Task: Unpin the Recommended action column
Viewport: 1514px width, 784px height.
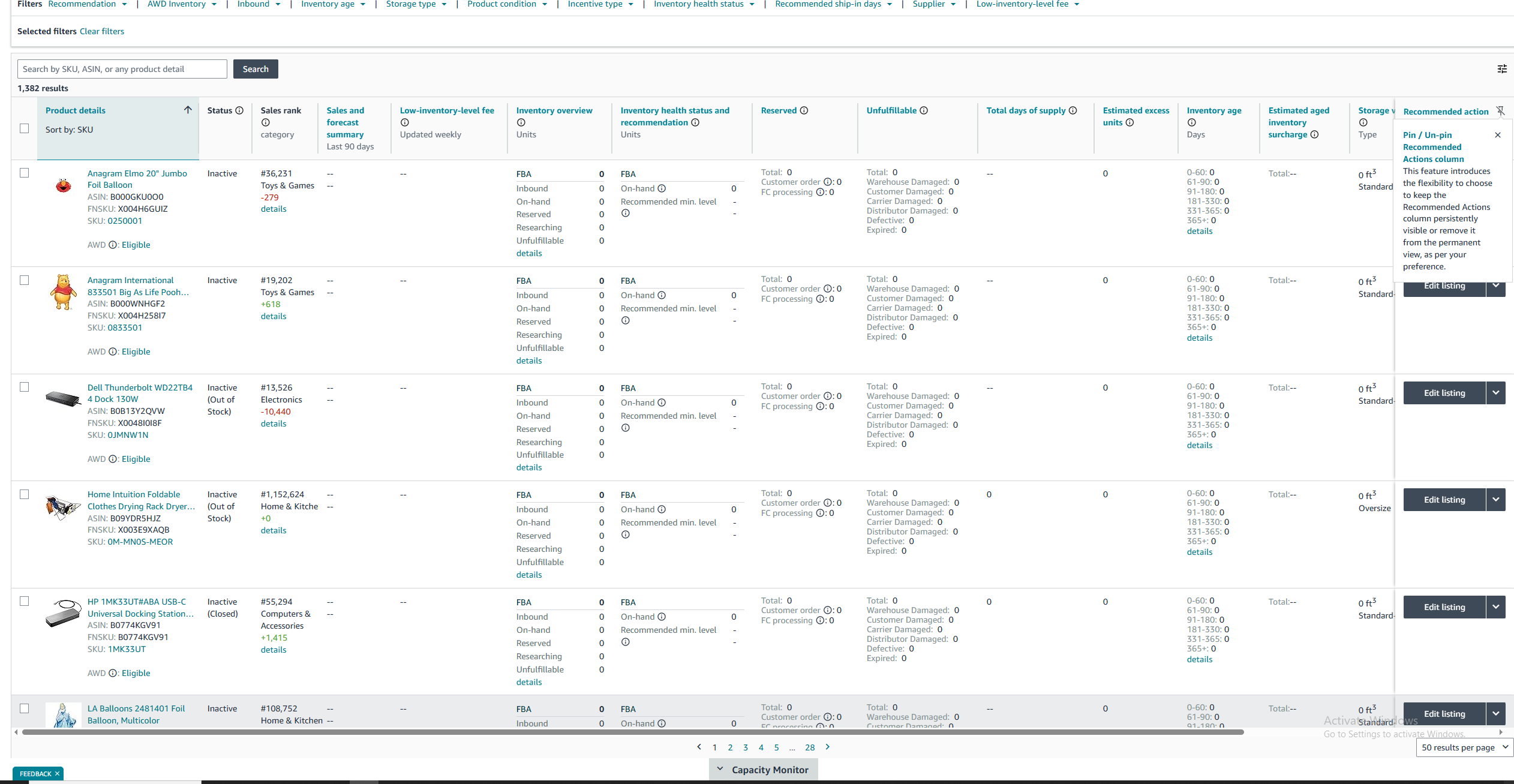Action: tap(1500, 111)
